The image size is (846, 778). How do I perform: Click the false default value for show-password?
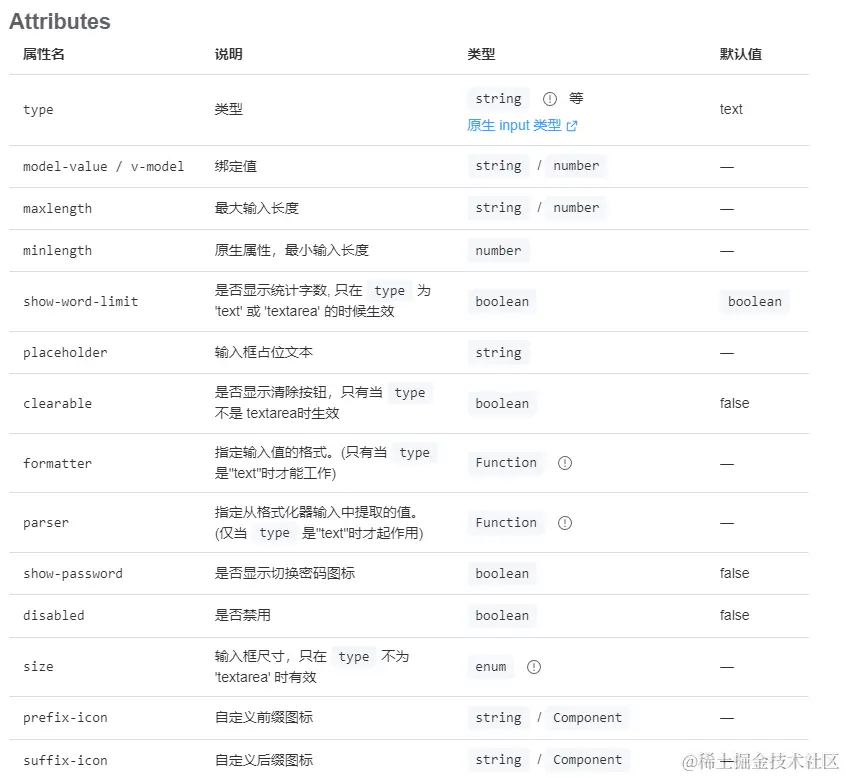tap(734, 574)
